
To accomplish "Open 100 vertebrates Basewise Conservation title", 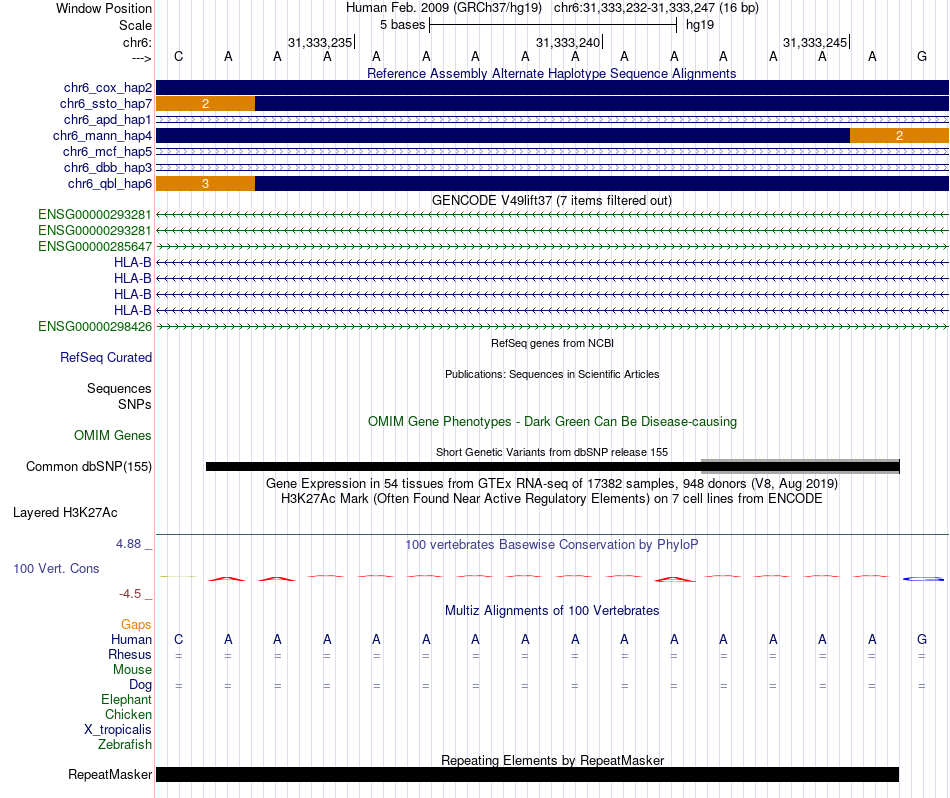I will pyautogui.click(x=552, y=545).
